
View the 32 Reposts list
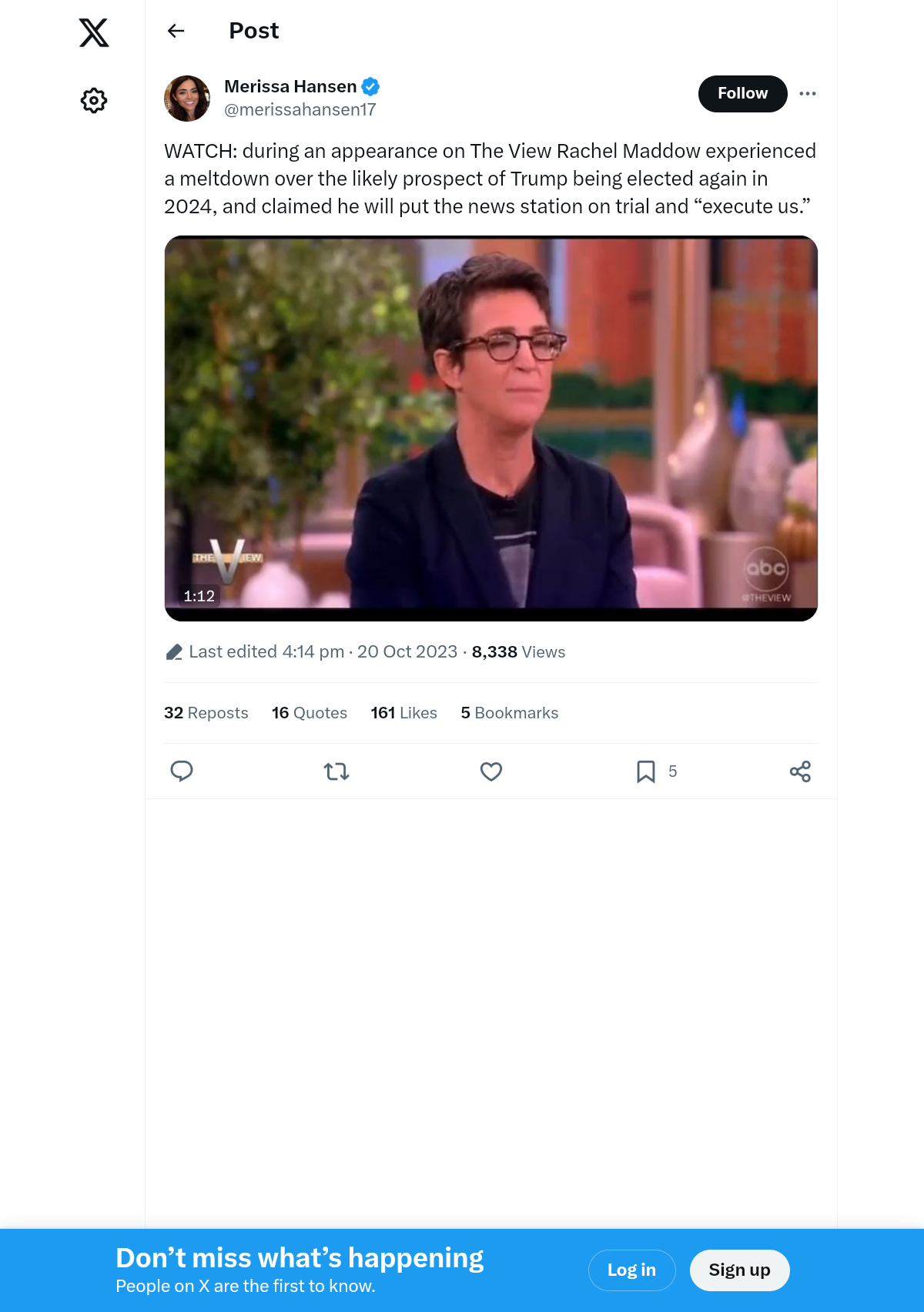click(x=206, y=713)
